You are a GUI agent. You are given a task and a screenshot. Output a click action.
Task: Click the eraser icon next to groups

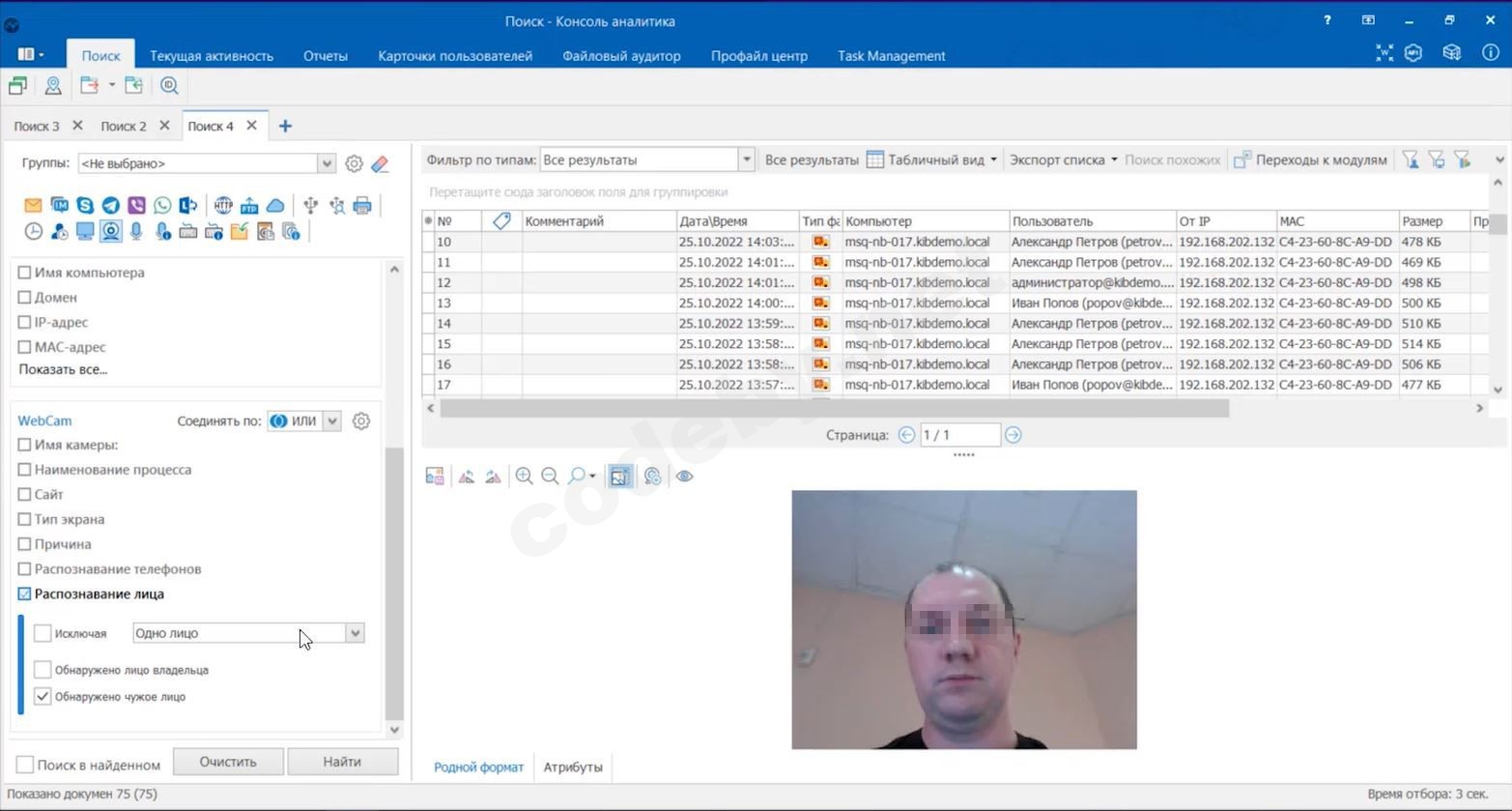point(381,164)
